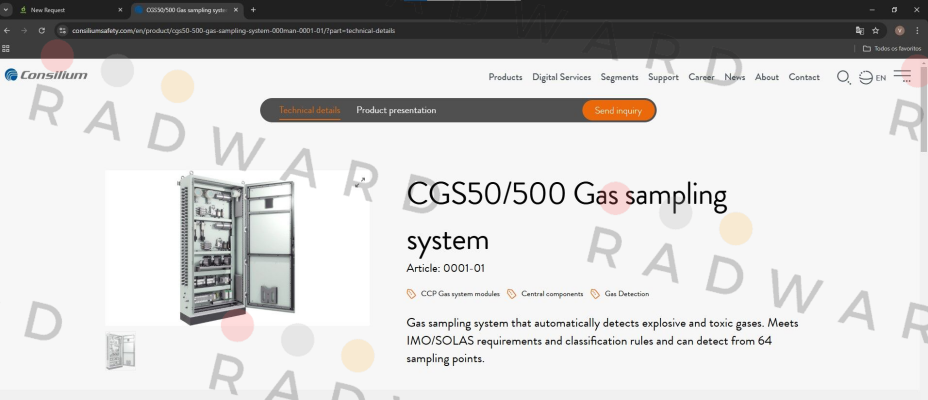Bookmark this page with the star icon

pyautogui.click(x=875, y=30)
